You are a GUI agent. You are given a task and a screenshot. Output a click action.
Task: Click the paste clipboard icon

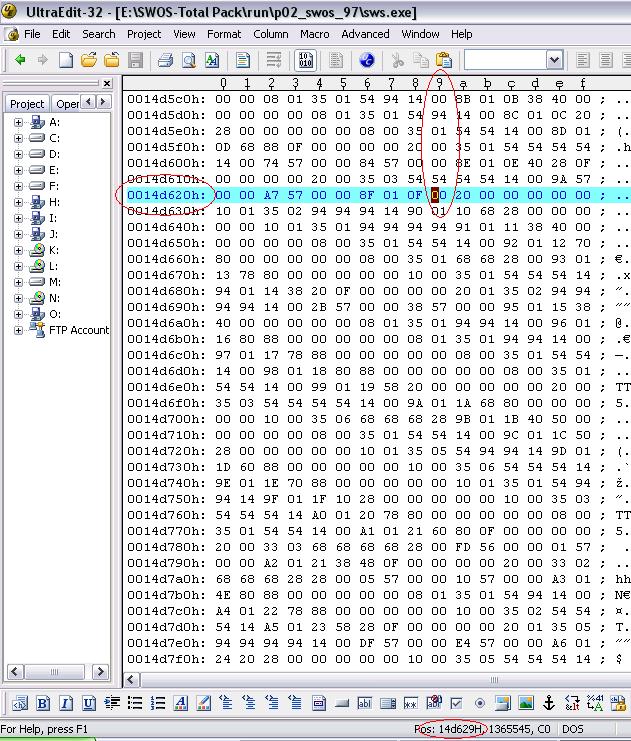pyautogui.click(x=443, y=60)
